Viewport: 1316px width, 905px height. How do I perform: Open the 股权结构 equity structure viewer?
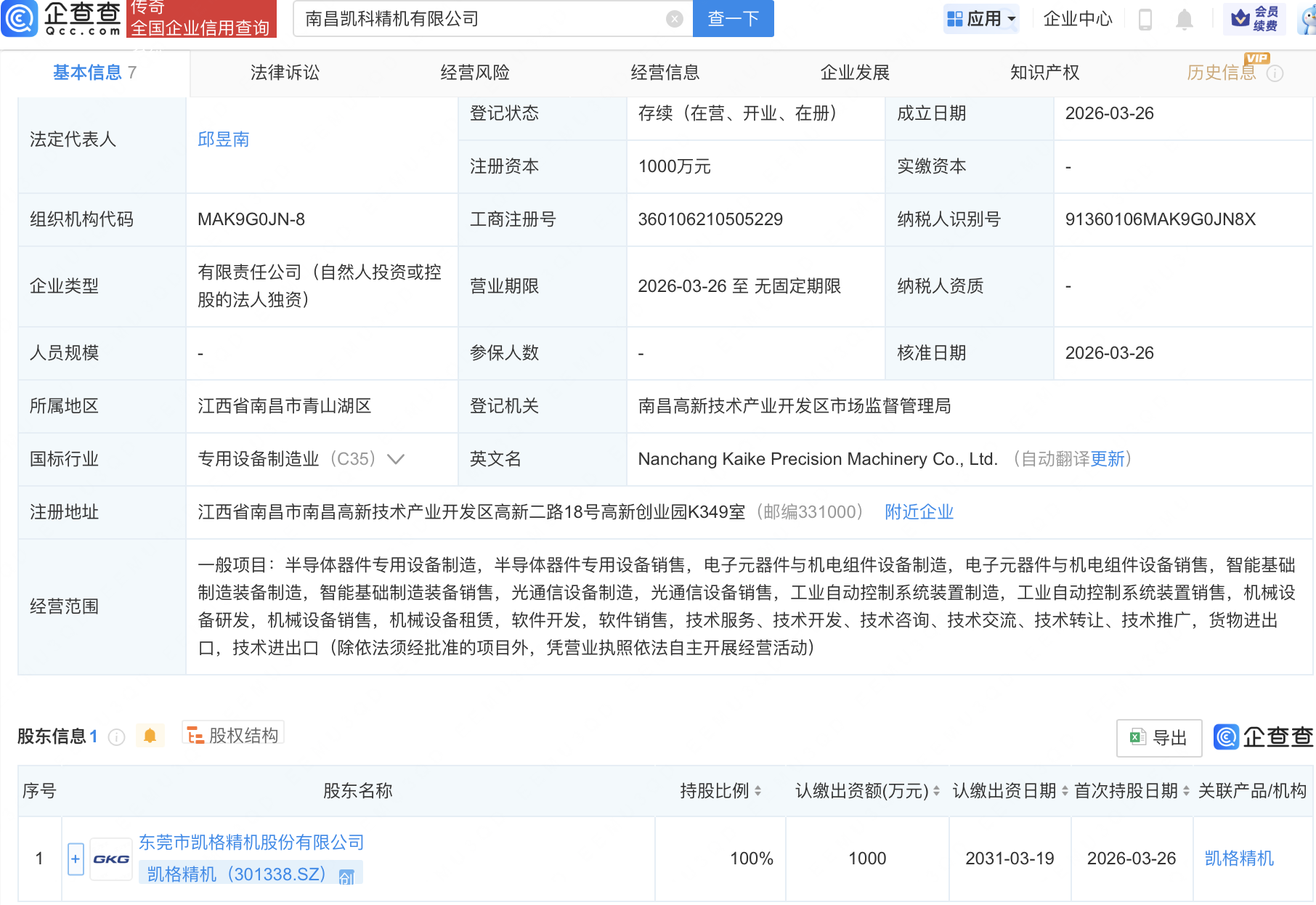click(x=232, y=735)
